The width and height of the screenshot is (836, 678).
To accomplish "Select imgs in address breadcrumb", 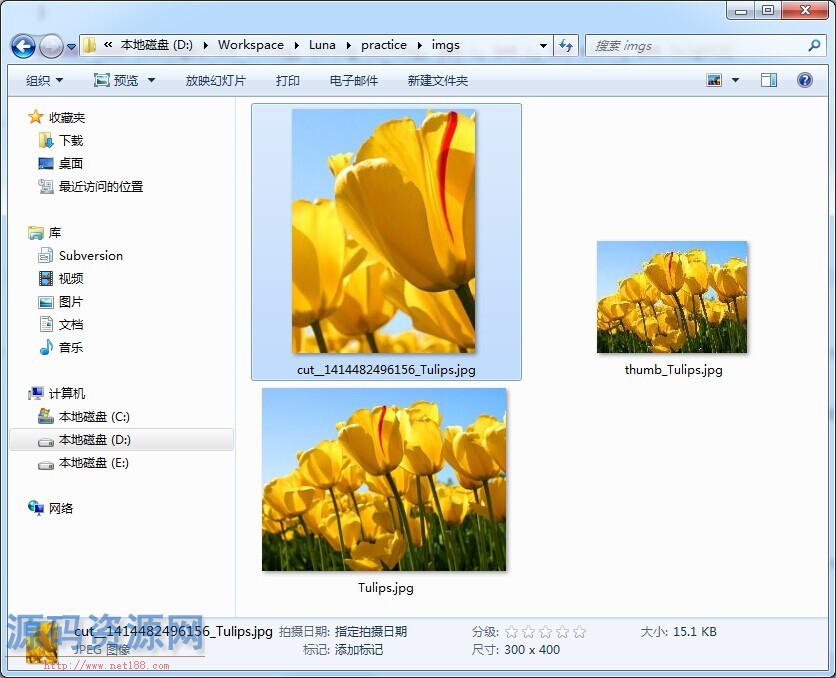I will coord(446,45).
